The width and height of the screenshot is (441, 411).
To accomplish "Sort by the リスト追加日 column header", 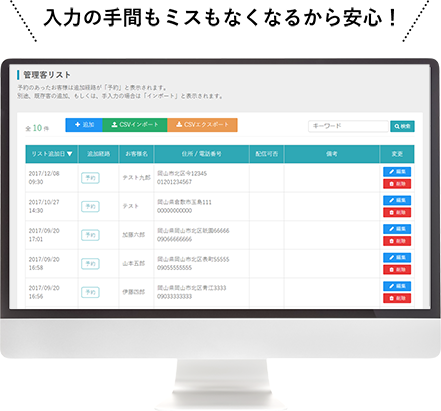I will click(52, 154).
